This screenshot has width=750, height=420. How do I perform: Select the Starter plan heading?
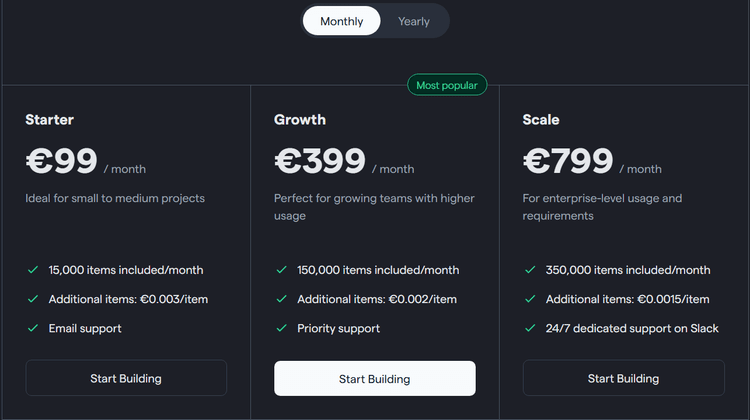(50, 120)
